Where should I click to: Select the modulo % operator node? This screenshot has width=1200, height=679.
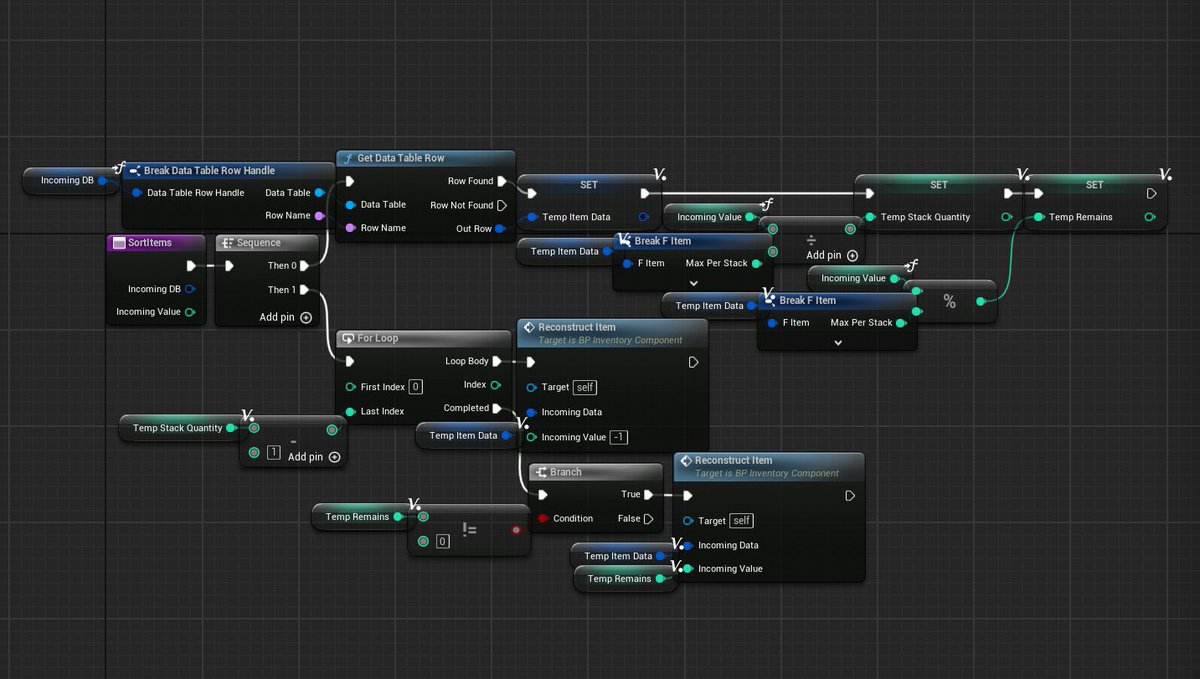tap(949, 301)
